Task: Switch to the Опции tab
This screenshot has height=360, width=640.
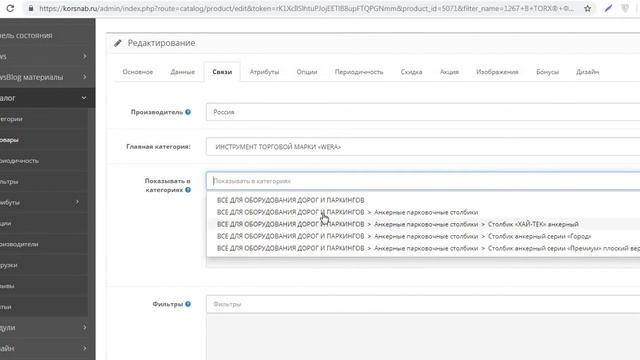Action: click(x=307, y=72)
